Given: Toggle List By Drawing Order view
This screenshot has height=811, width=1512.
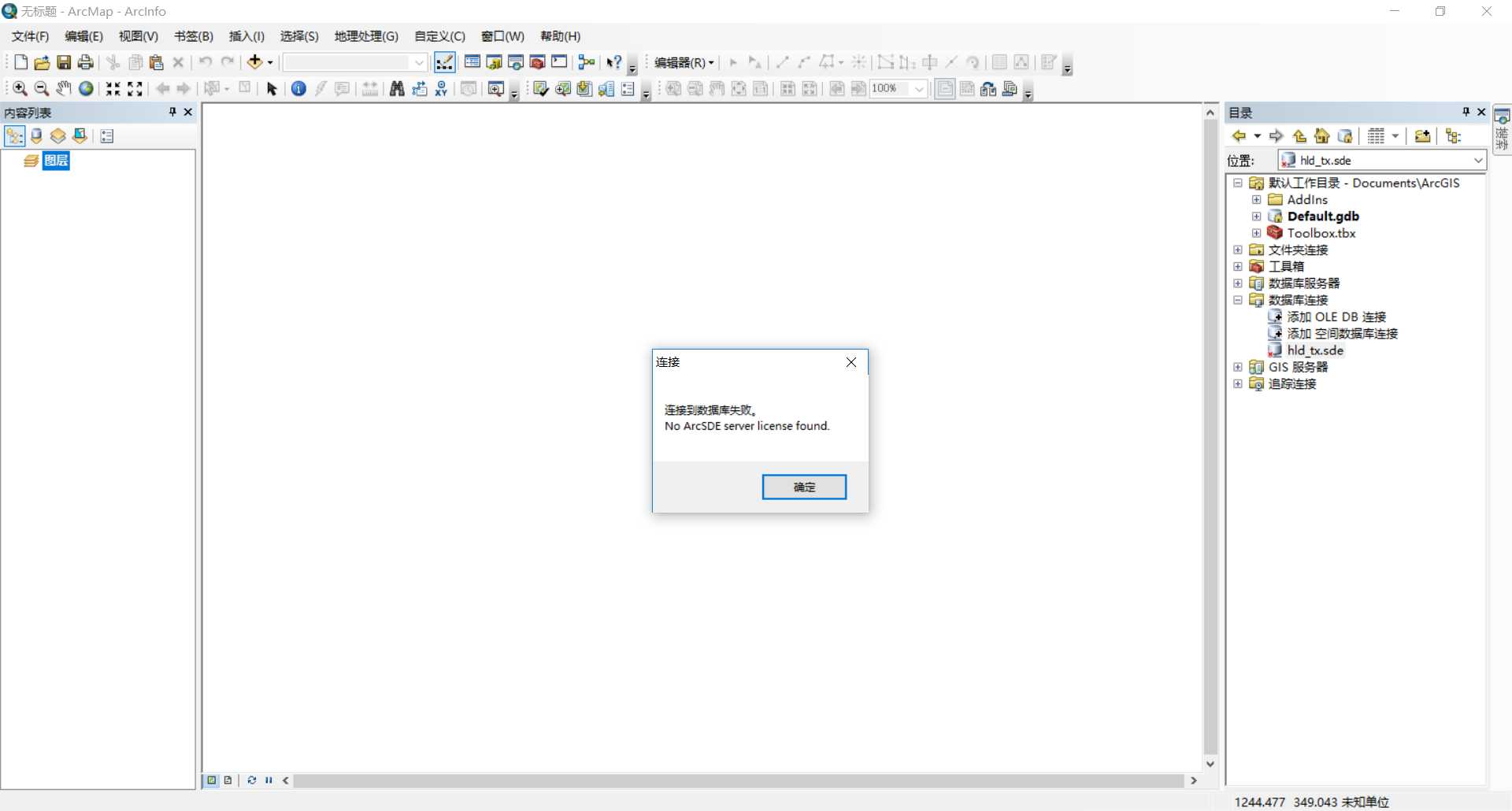Looking at the screenshot, I should pos(15,136).
